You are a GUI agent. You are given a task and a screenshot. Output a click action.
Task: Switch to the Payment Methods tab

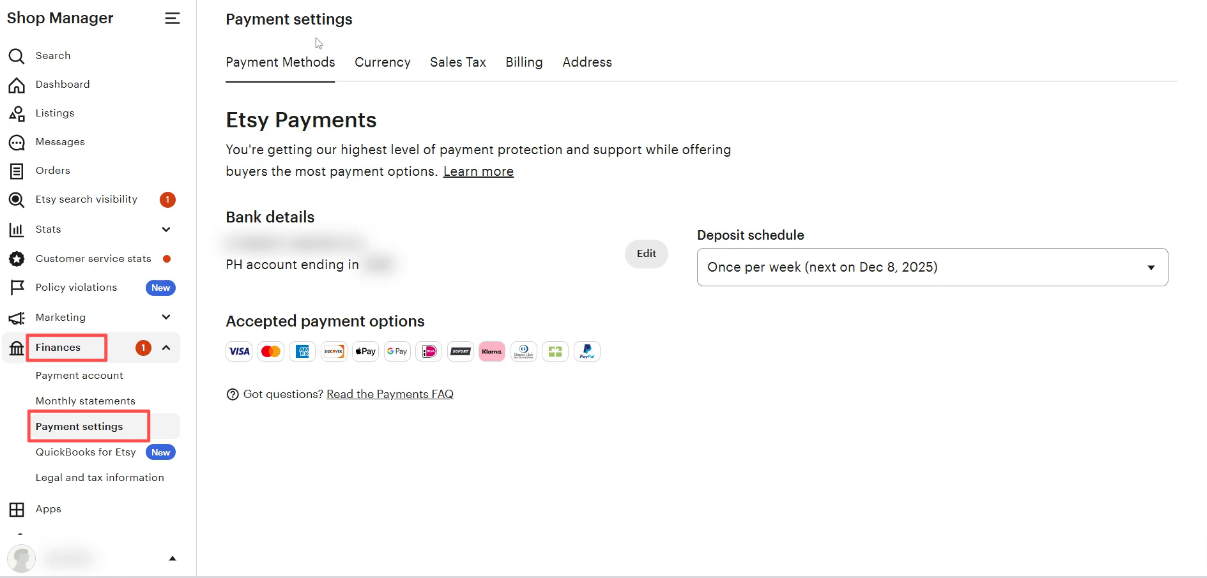280,62
